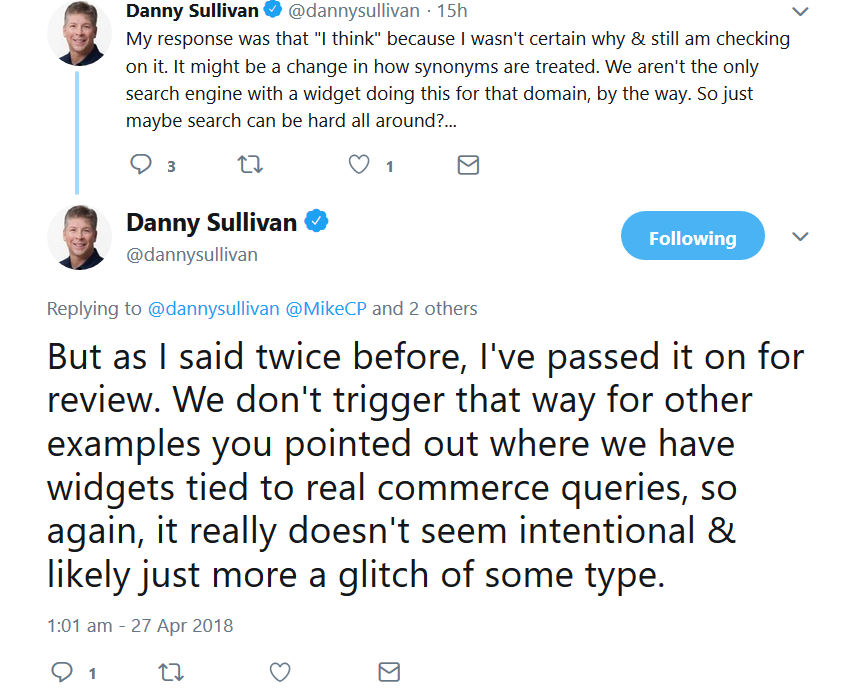Image resolution: width=856 pixels, height=694 pixels.
Task: Open the @dannysullivan reply mention link
Action: pos(214,309)
